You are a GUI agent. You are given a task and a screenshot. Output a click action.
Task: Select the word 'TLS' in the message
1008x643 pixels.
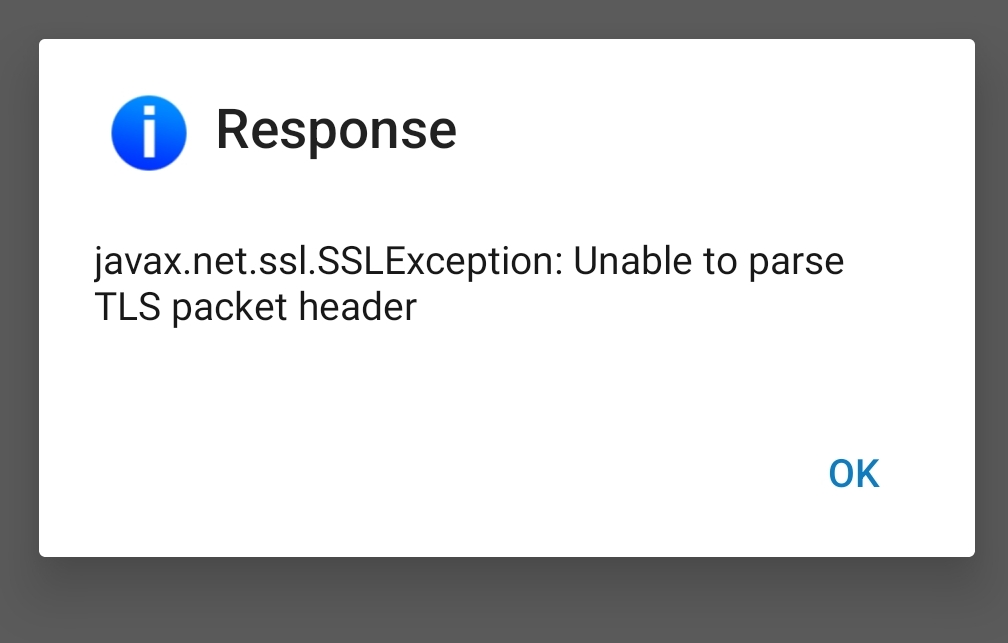point(127,306)
